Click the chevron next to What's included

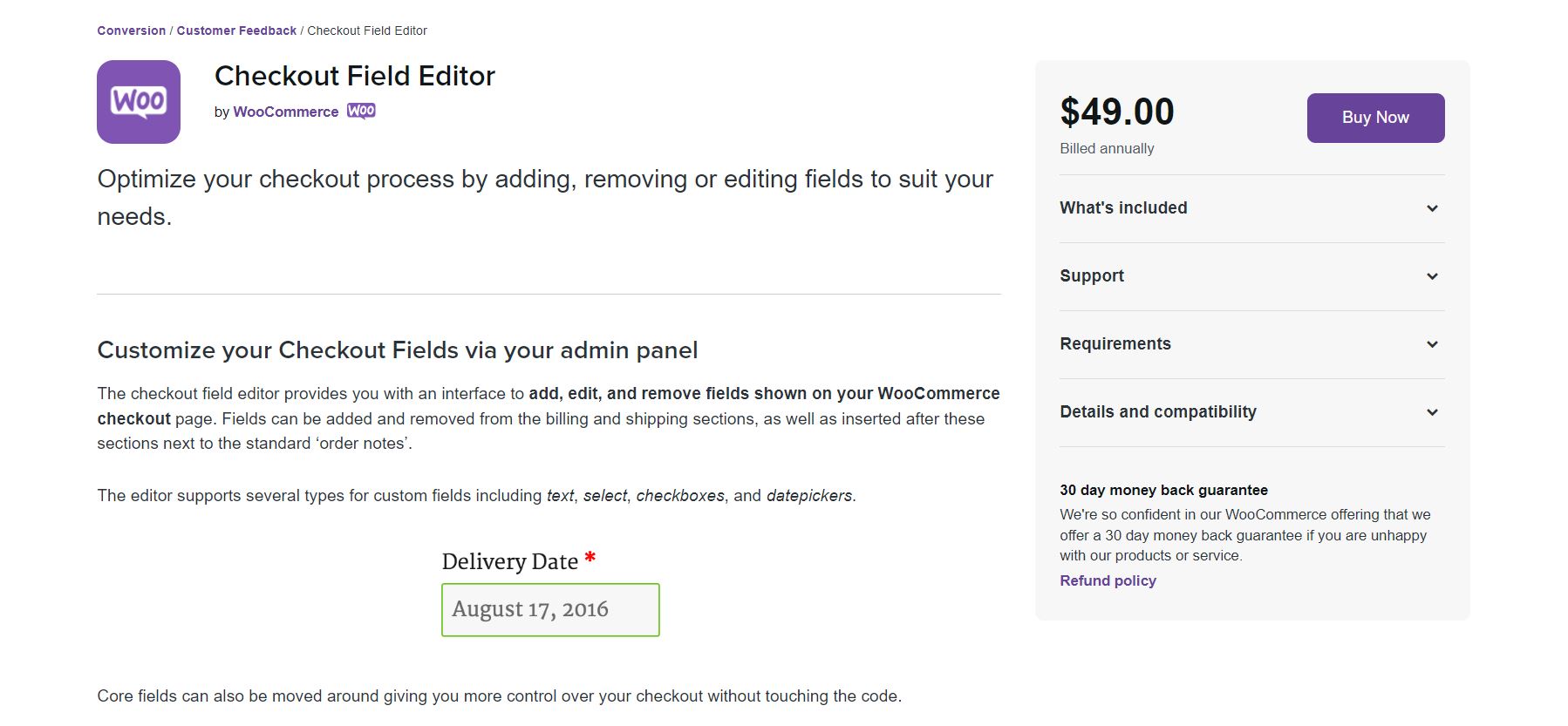tap(1432, 208)
